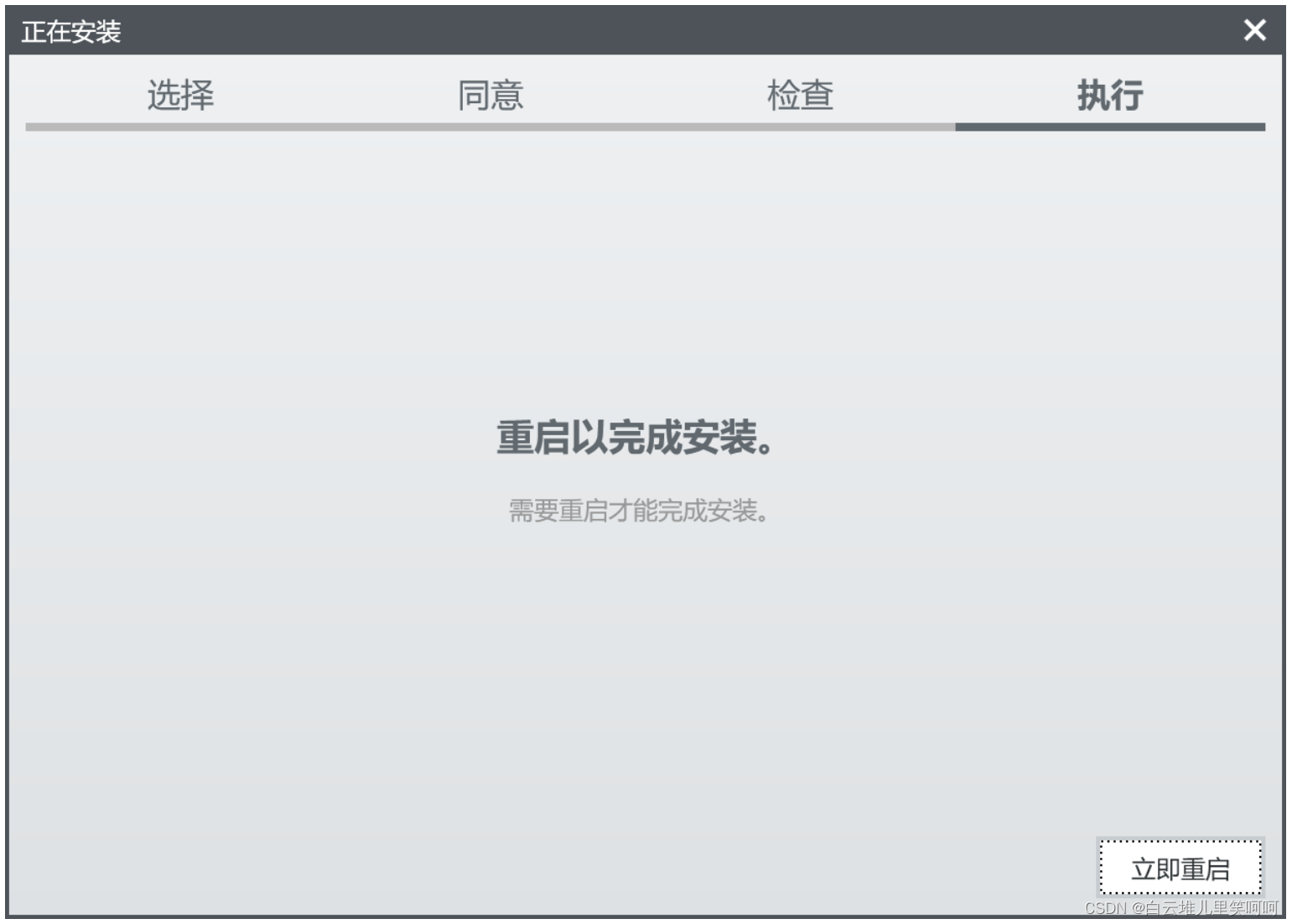Click the 立即重启 restart now button
The height and width of the screenshot is (924, 1292).
coord(1180,868)
